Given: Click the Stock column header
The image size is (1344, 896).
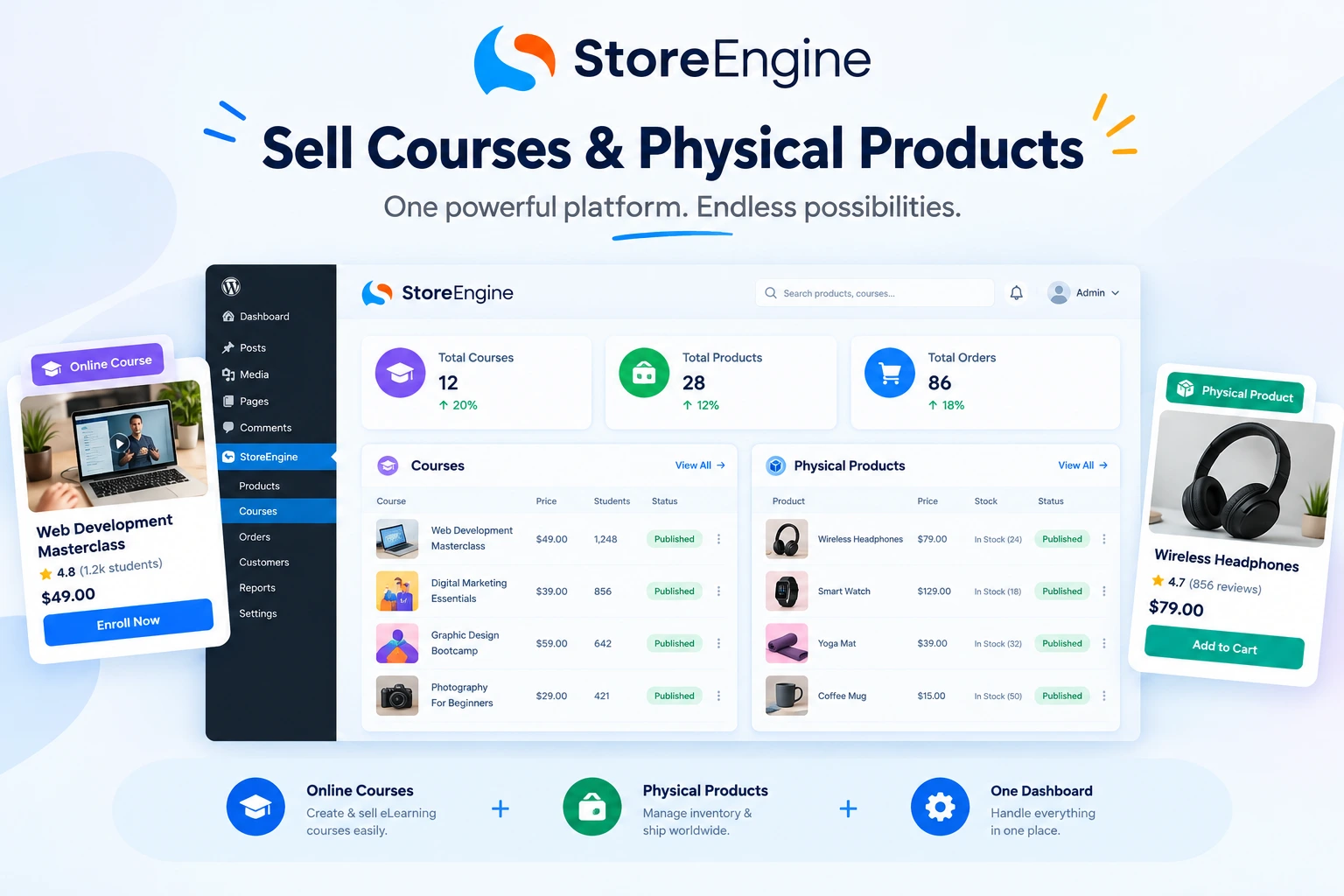Looking at the screenshot, I should pyautogui.click(x=985, y=501).
